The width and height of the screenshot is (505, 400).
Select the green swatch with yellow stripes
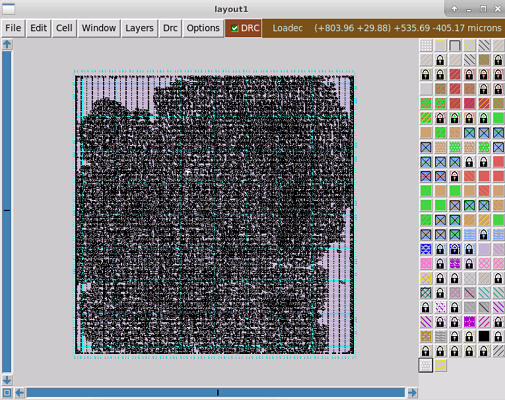pos(426,118)
